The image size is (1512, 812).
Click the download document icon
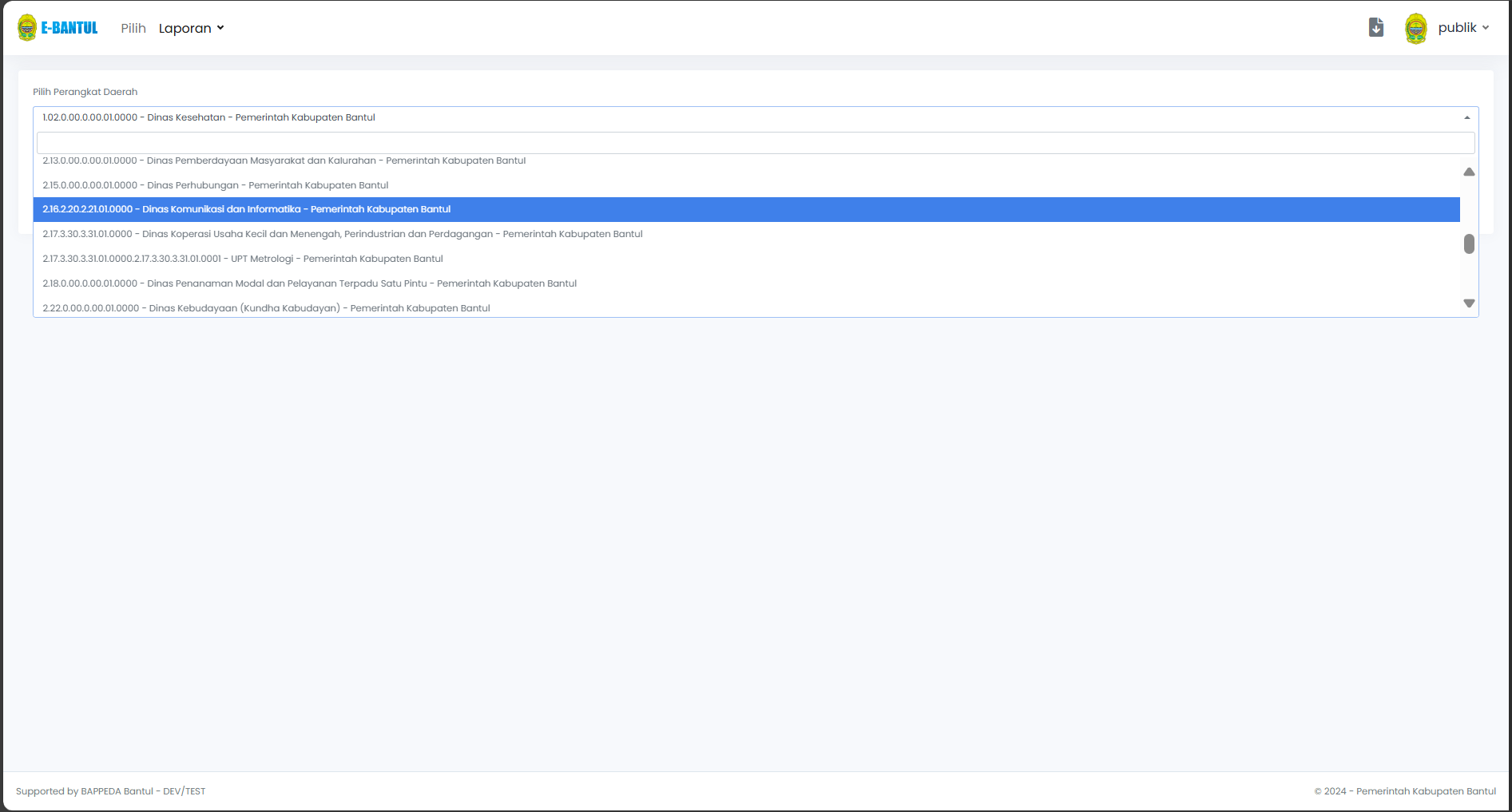coord(1376,27)
